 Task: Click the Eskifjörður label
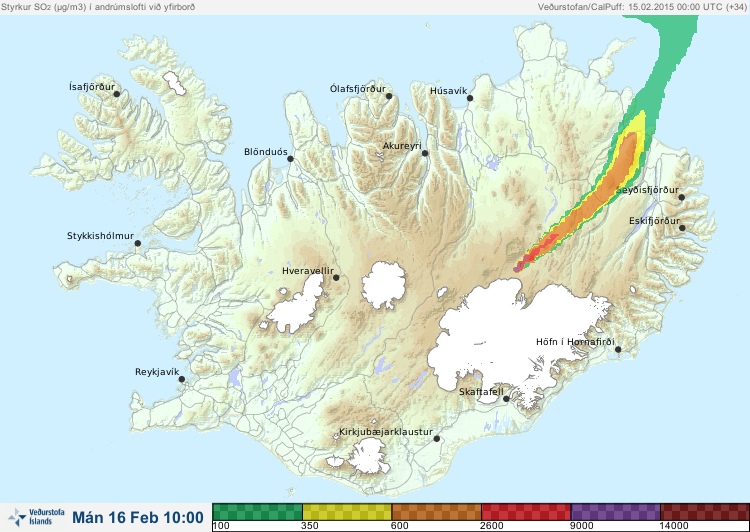pyautogui.click(x=654, y=221)
